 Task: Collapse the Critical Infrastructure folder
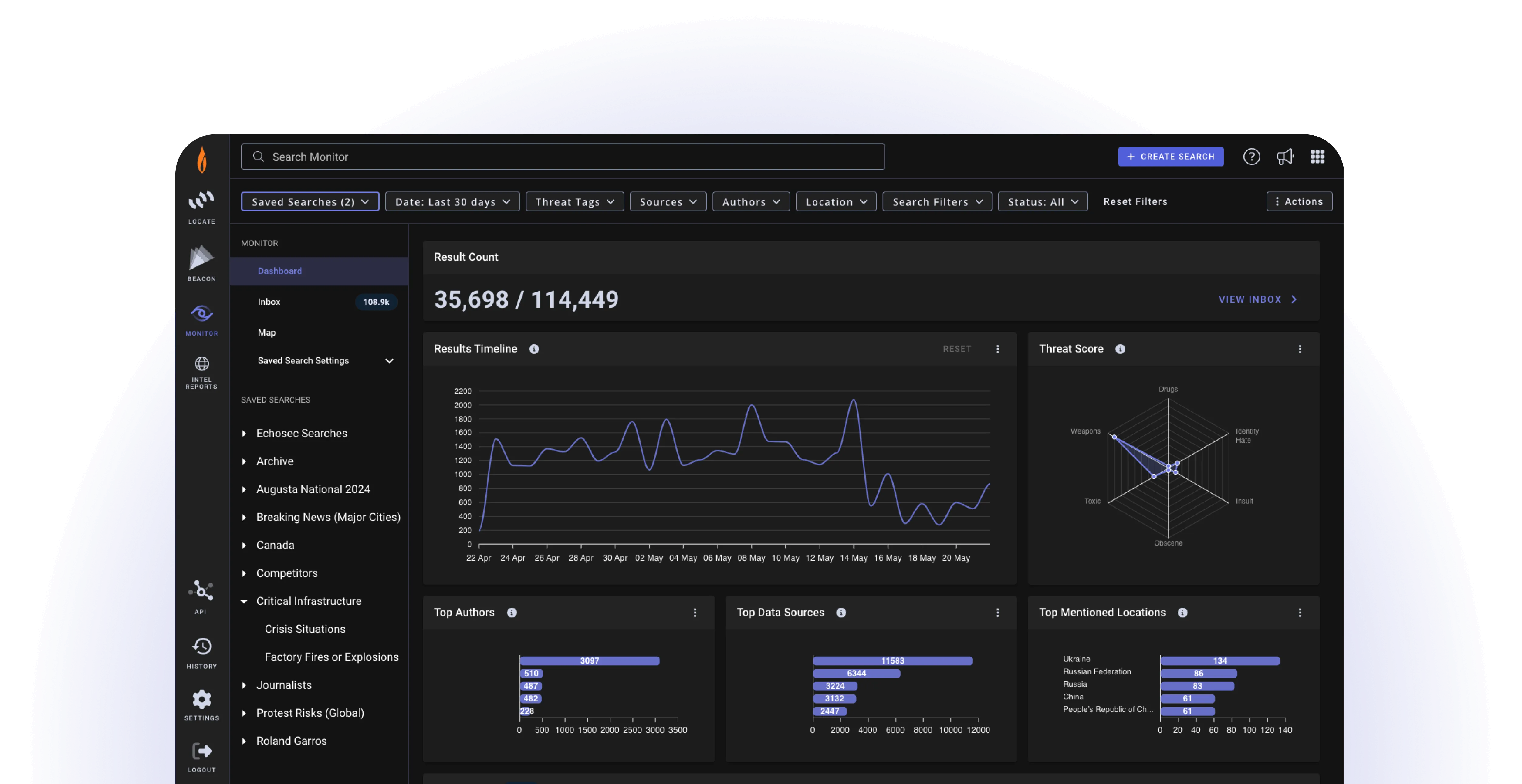[x=244, y=601]
